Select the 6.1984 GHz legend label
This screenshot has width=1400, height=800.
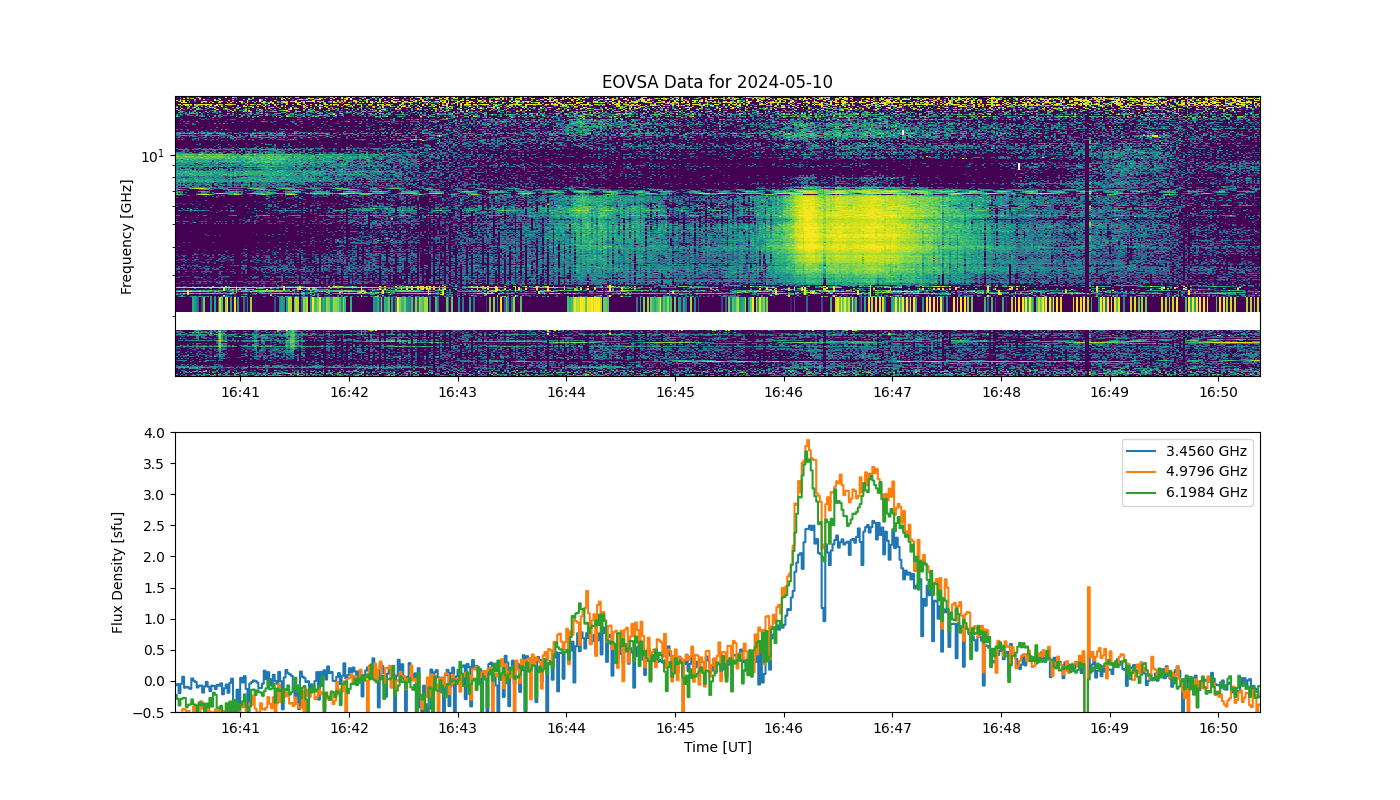coord(1208,492)
